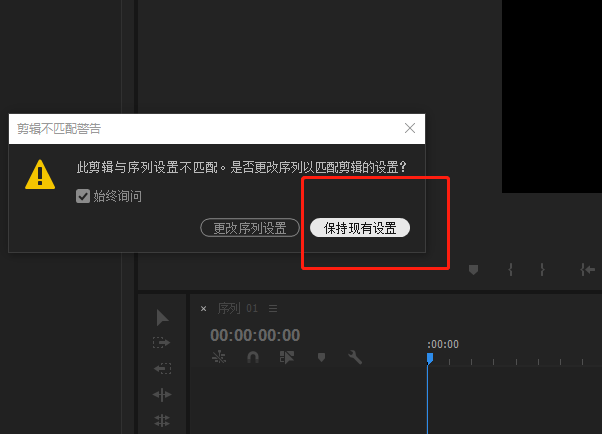Click the 更改序列设置 button
Viewport: 602px width, 434px height.
pyautogui.click(x=250, y=228)
